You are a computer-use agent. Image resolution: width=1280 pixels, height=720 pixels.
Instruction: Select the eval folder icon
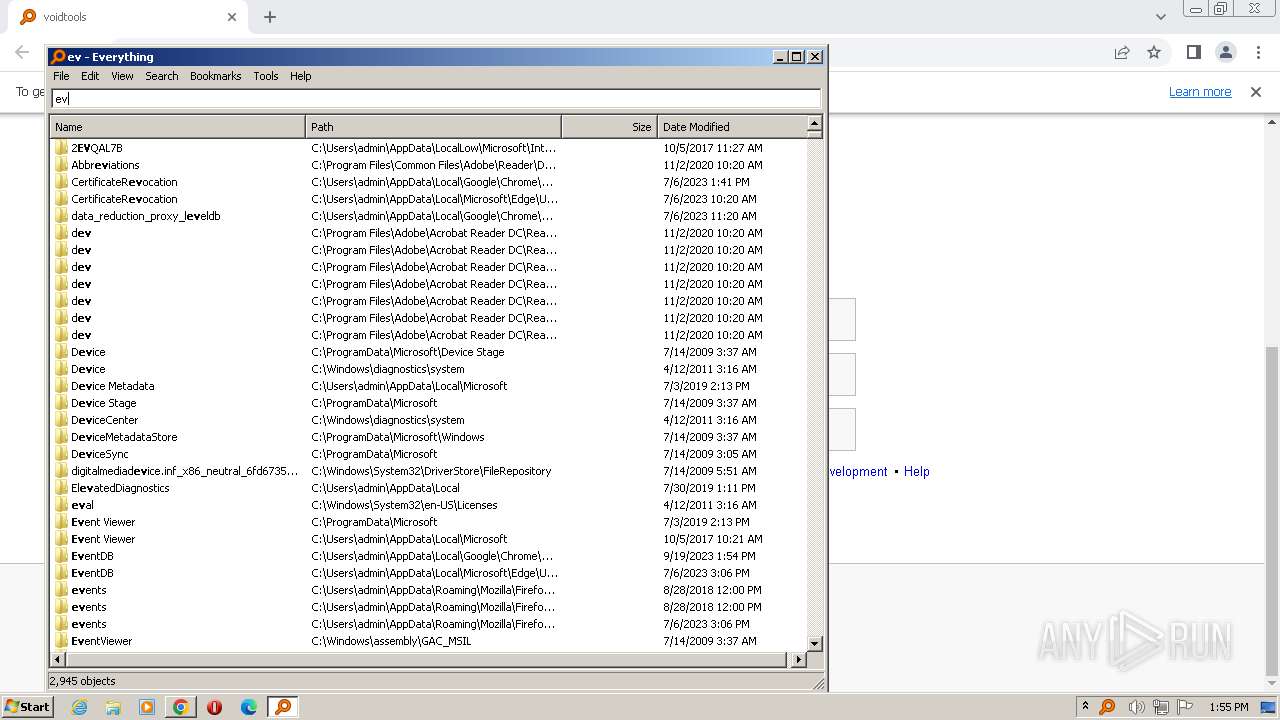61,505
